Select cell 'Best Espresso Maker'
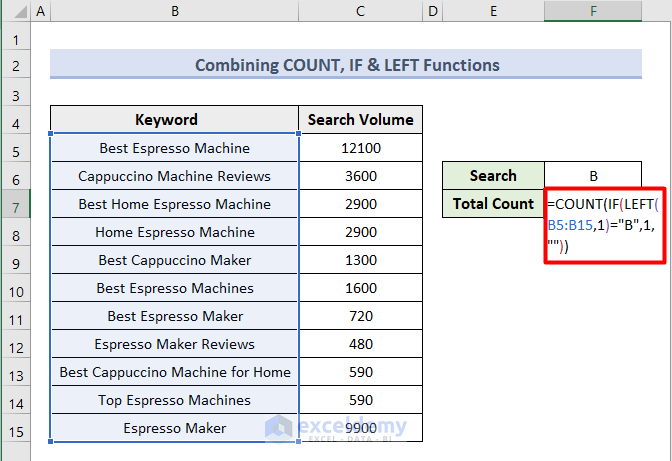 click(174, 316)
